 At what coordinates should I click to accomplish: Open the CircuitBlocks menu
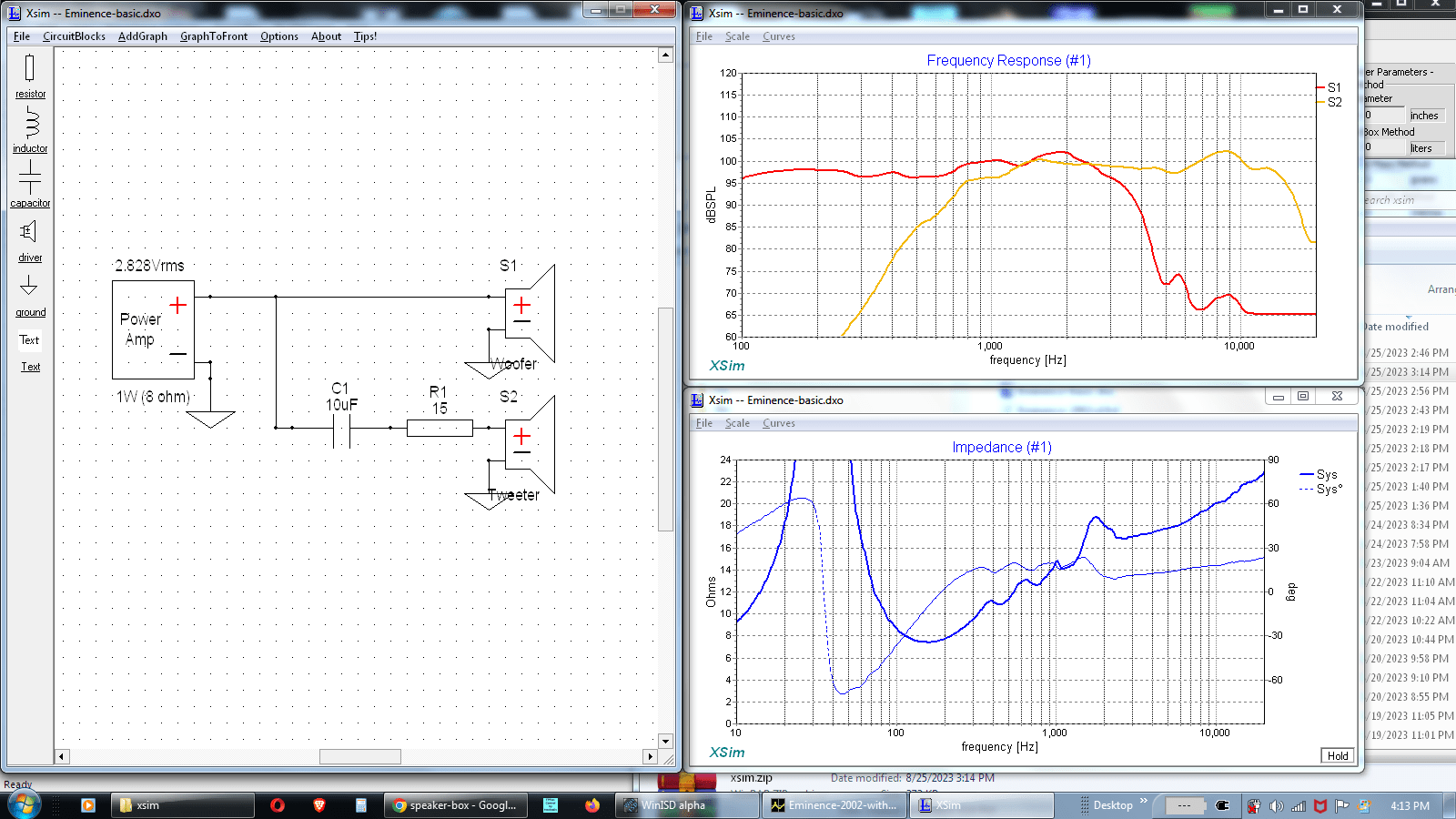[x=74, y=36]
